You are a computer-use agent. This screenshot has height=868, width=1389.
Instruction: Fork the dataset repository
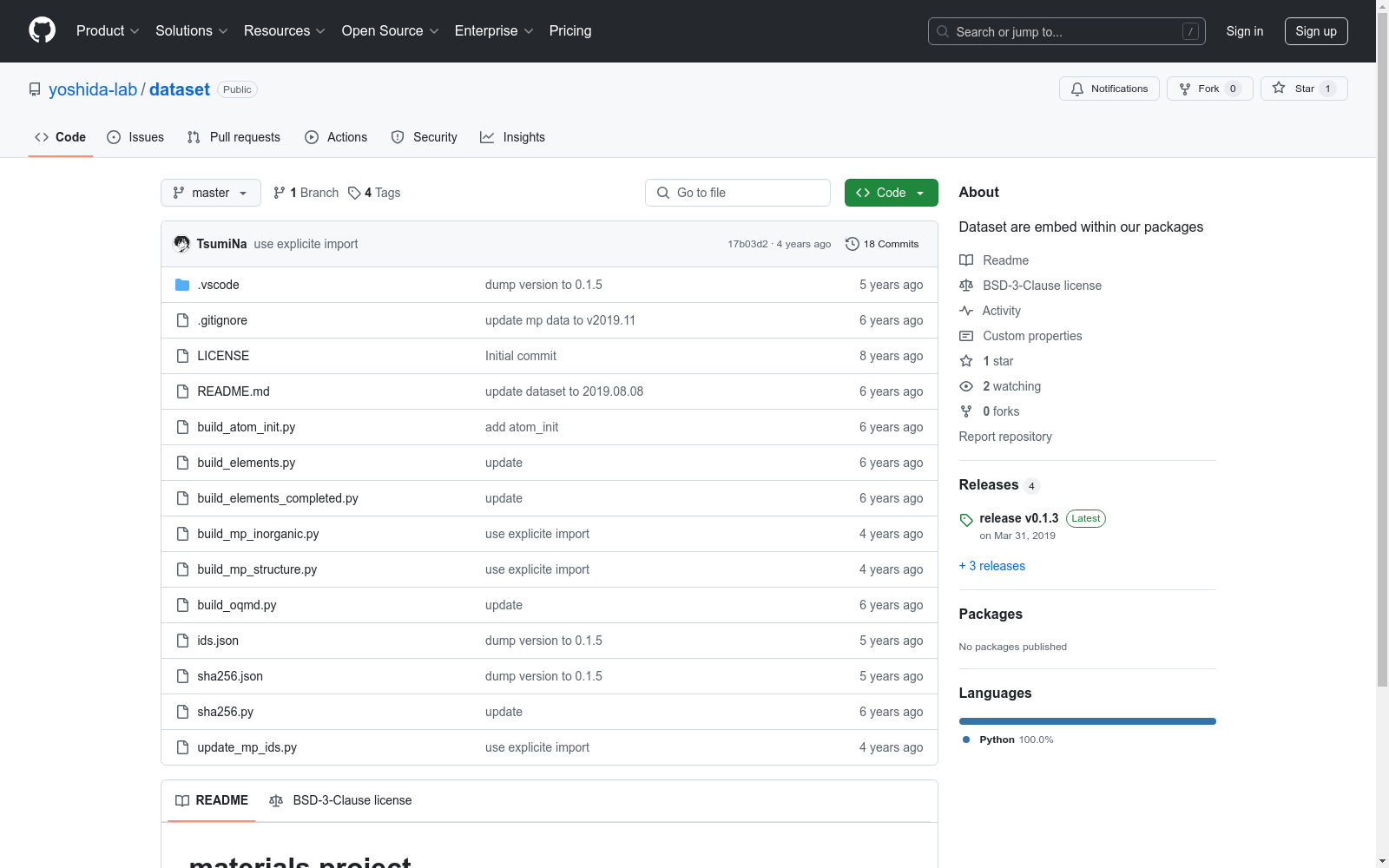point(1209,89)
